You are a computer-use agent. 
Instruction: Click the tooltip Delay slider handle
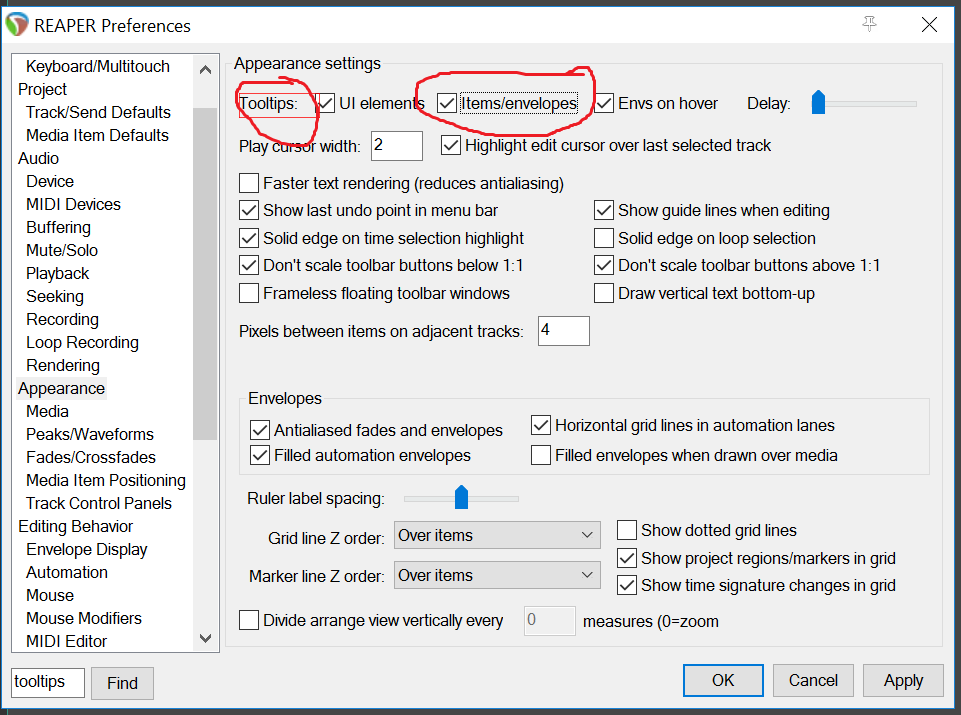(x=818, y=103)
